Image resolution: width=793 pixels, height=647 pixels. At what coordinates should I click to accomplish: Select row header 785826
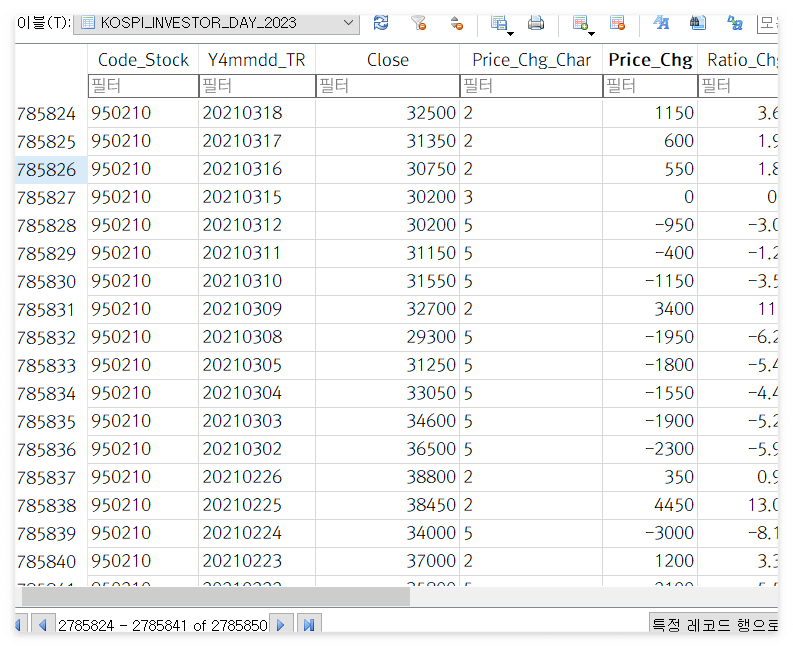51,169
